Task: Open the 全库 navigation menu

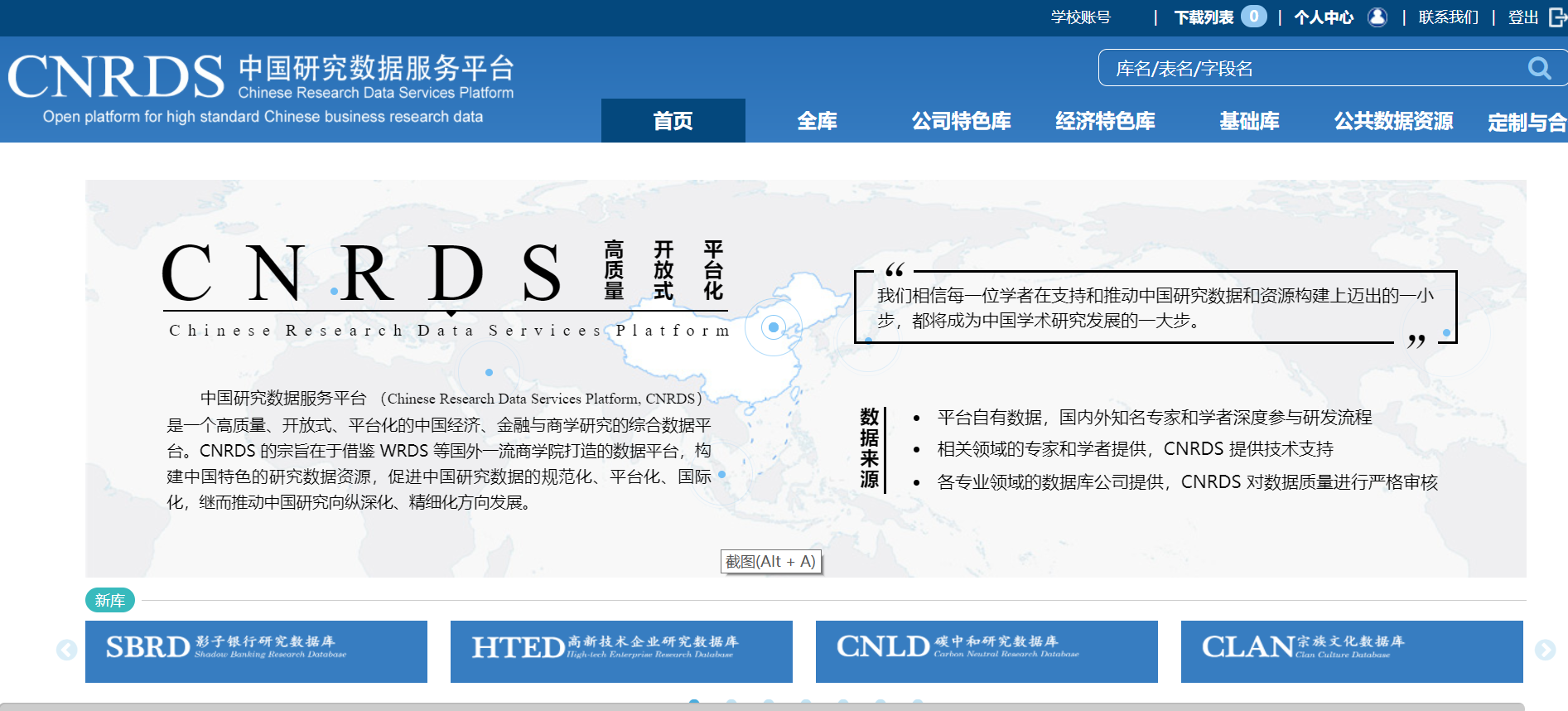Action: click(817, 121)
